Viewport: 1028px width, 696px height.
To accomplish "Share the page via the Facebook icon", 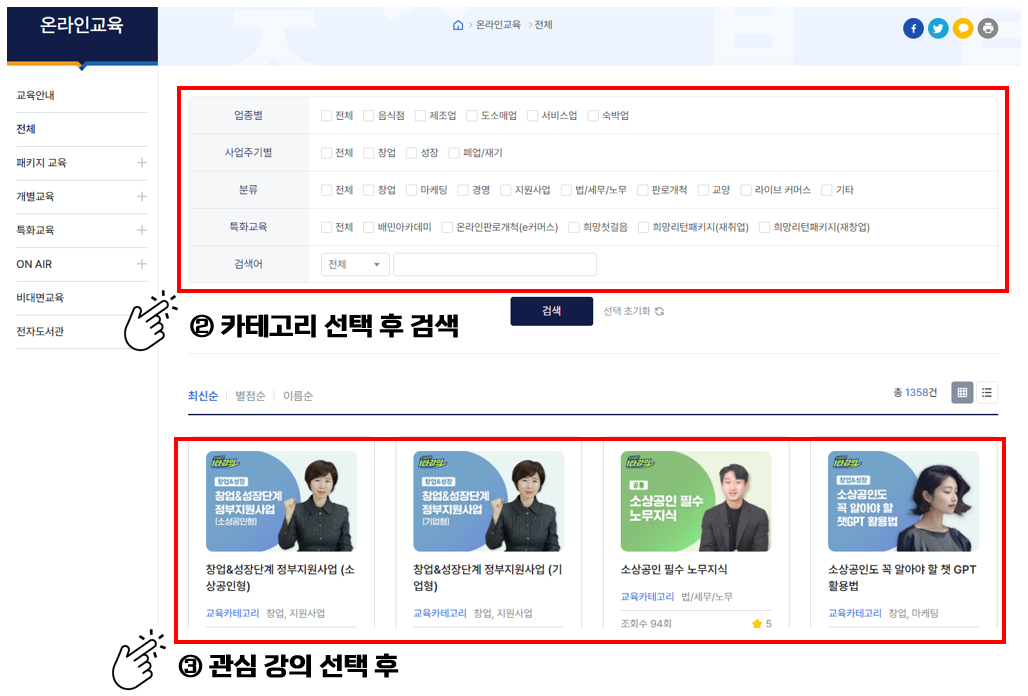I will point(913,28).
